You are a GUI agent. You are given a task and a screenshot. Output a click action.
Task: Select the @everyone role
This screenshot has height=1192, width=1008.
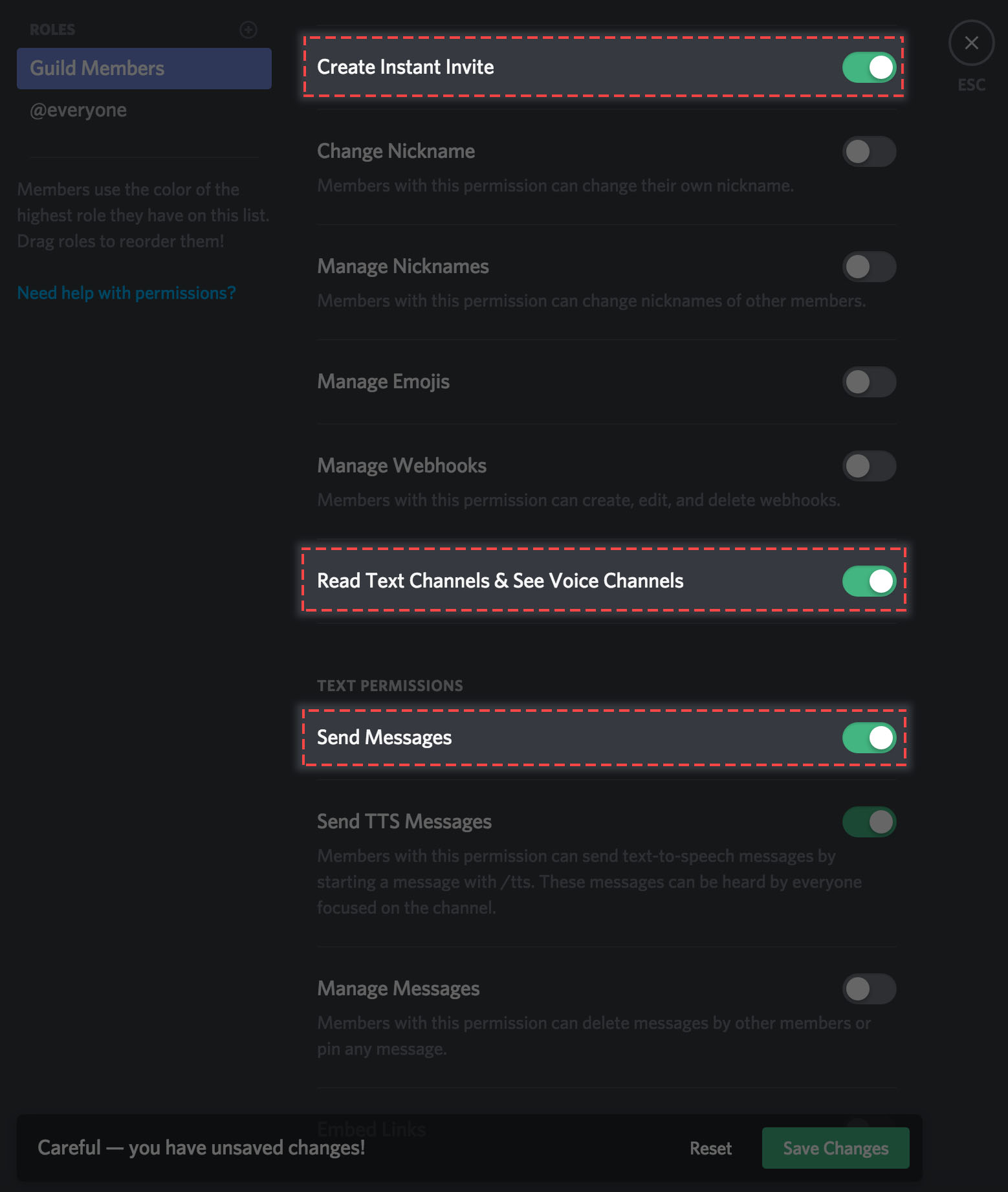click(x=78, y=110)
